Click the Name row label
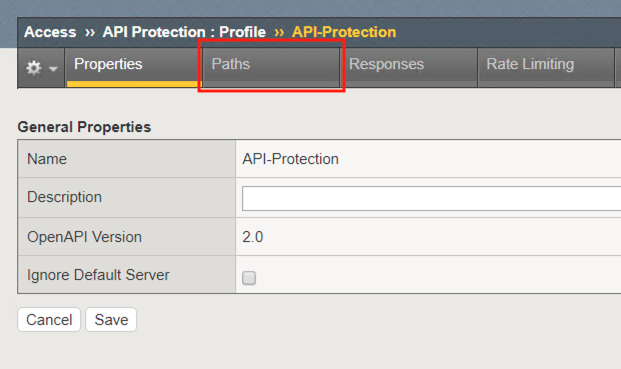The height and width of the screenshot is (369, 621). click(47, 159)
